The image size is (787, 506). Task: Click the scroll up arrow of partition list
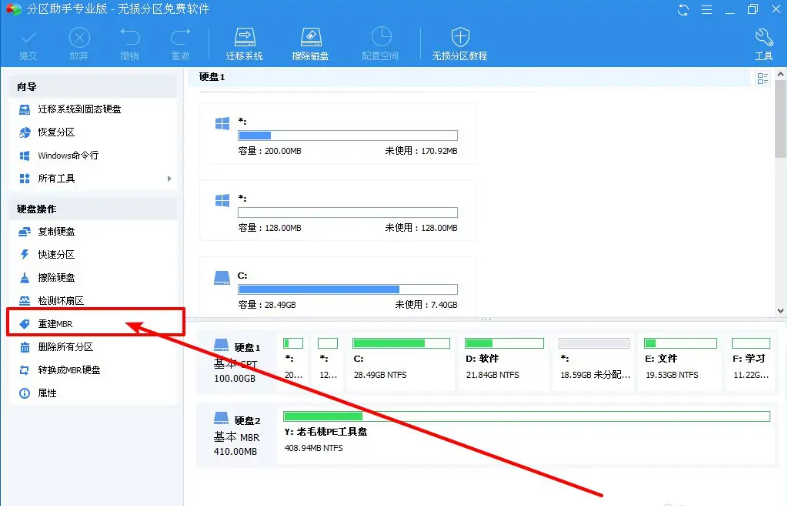click(780, 74)
